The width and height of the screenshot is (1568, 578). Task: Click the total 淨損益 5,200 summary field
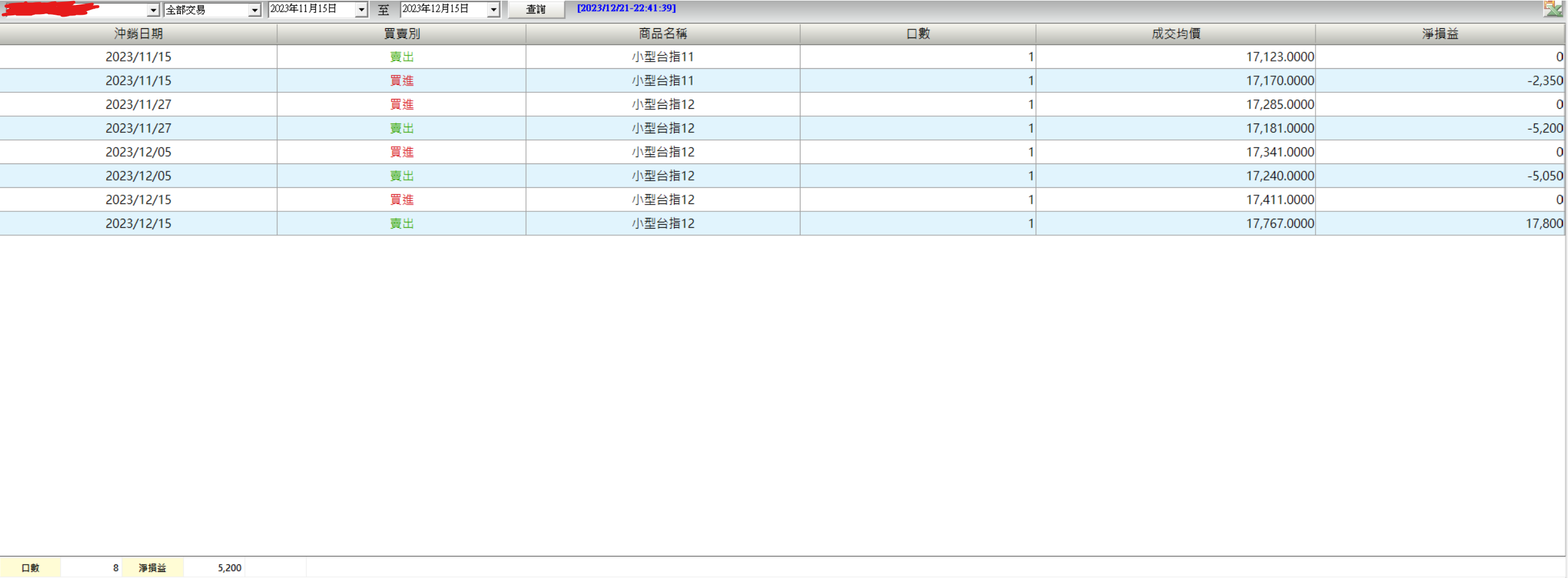pyautogui.click(x=214, y=568)
